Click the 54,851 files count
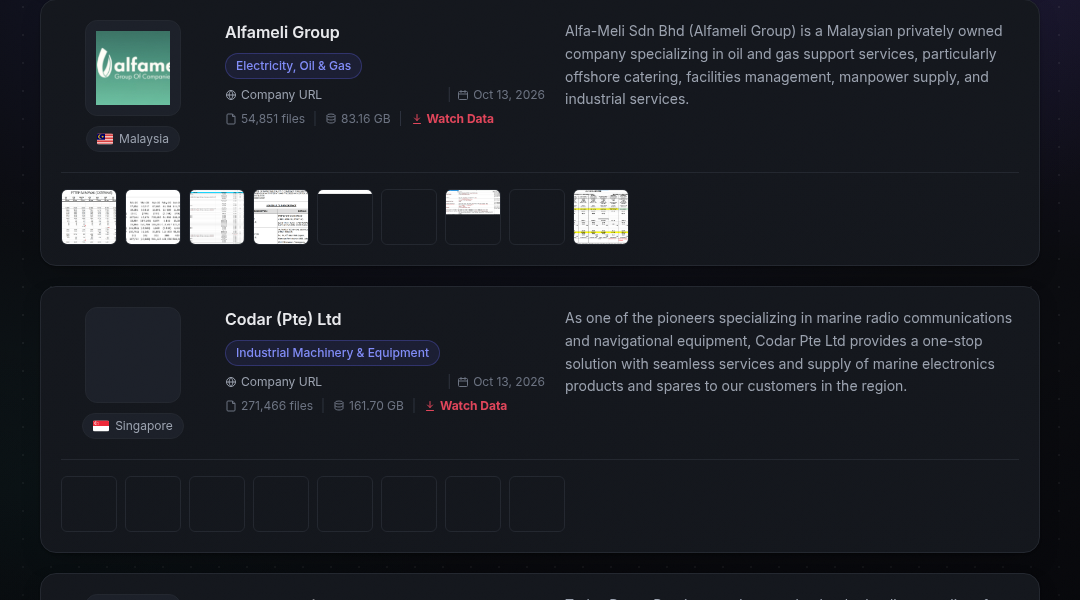Image resolution: width=1080 pixels, height=600 pixels. [273, 119]
